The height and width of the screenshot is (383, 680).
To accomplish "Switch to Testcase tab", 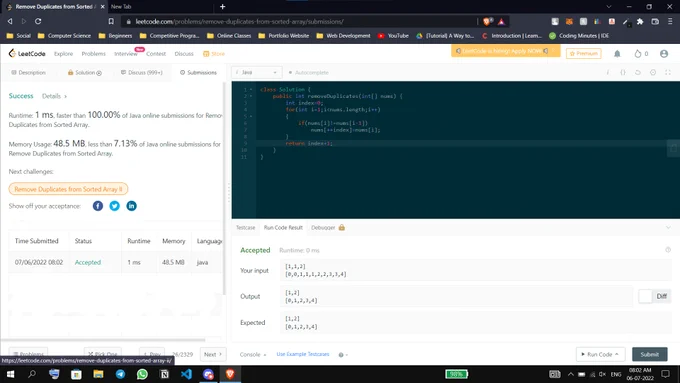I will [245, 227].
